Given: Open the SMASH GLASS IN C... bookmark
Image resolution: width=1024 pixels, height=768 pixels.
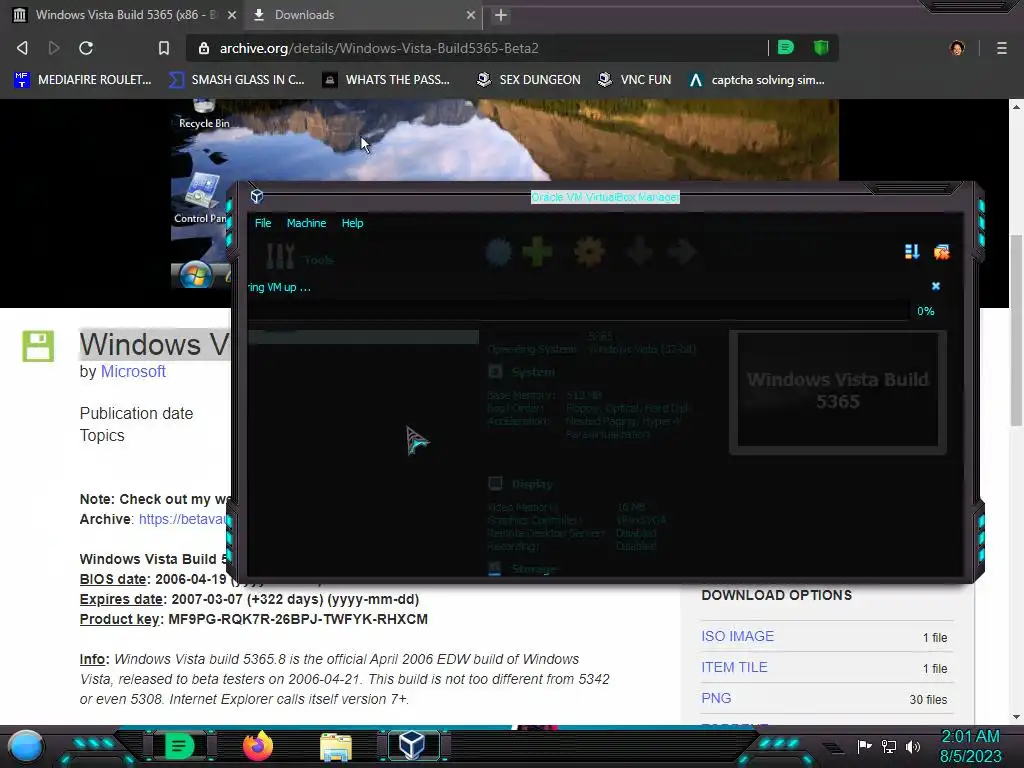Looking at the screenshot, I should pos(237,80).
